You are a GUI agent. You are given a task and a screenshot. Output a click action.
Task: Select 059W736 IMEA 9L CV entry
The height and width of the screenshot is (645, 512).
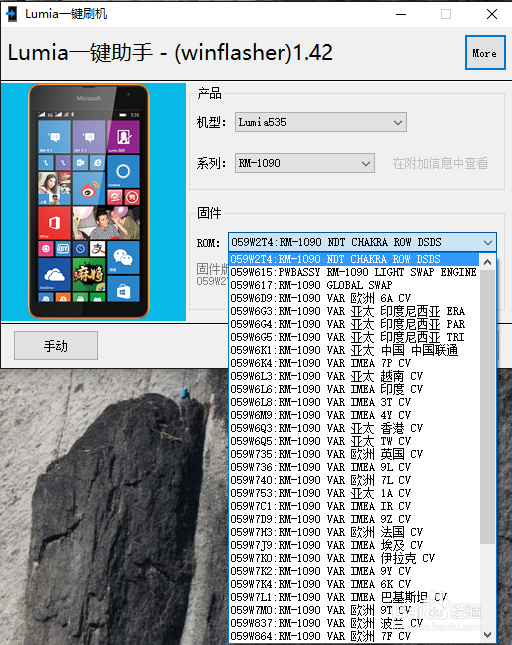point(354,467)
